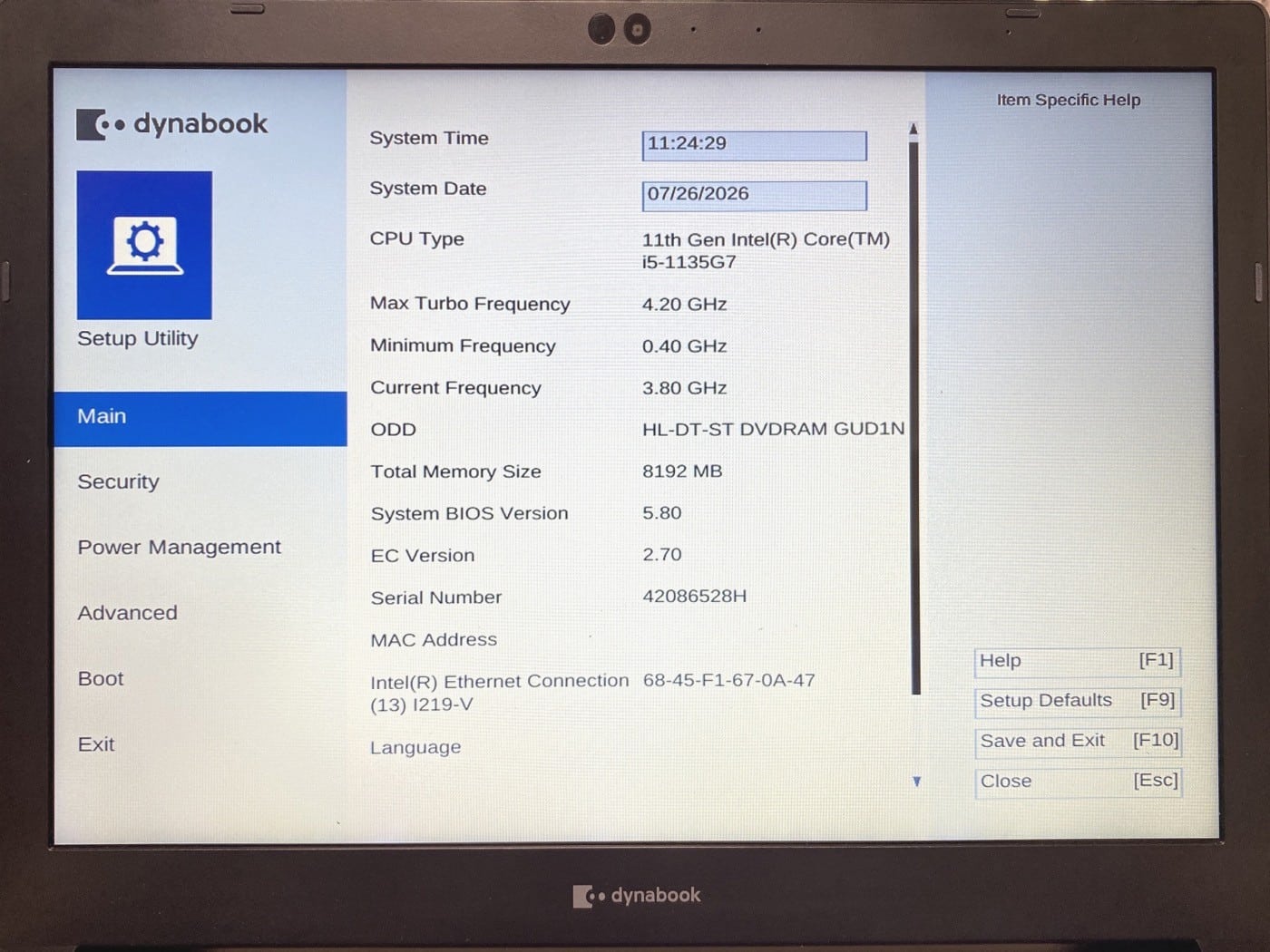Click the Setup Defaults F9 button
Viewport: 1270px width, 952px height.
coord(1078,701)
